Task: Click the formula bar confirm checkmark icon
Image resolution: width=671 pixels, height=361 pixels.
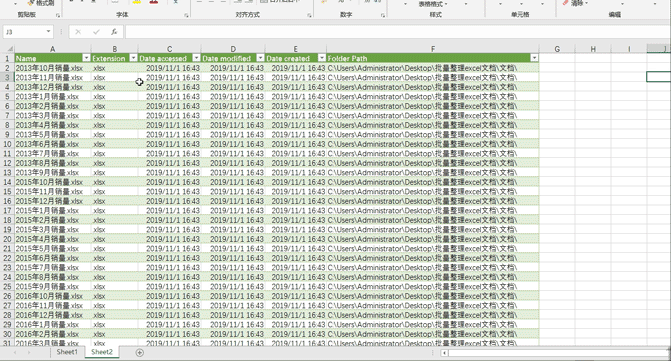Action: [96, 32]
